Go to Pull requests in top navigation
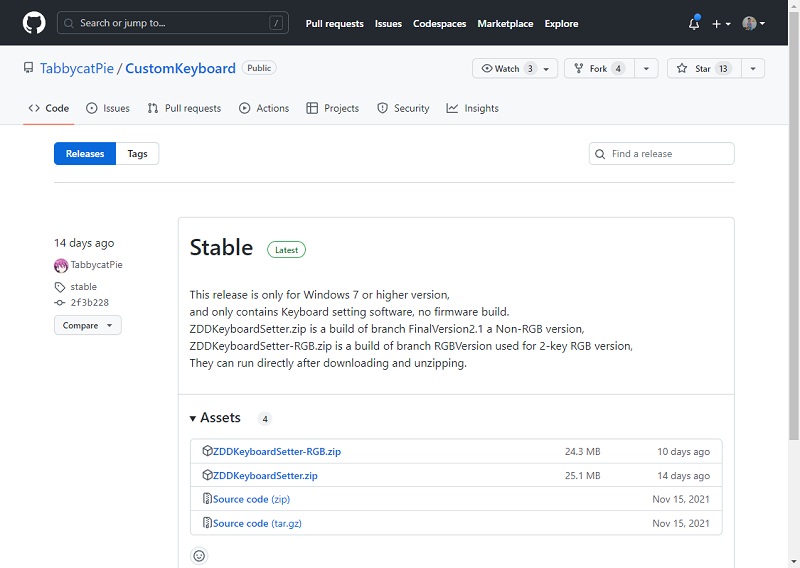This screenshot has width=800, height=568. pyautogui.click(x=334, y=23)
